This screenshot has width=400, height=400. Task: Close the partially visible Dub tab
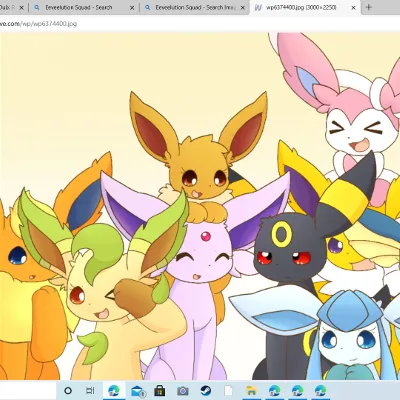point(21,8)
